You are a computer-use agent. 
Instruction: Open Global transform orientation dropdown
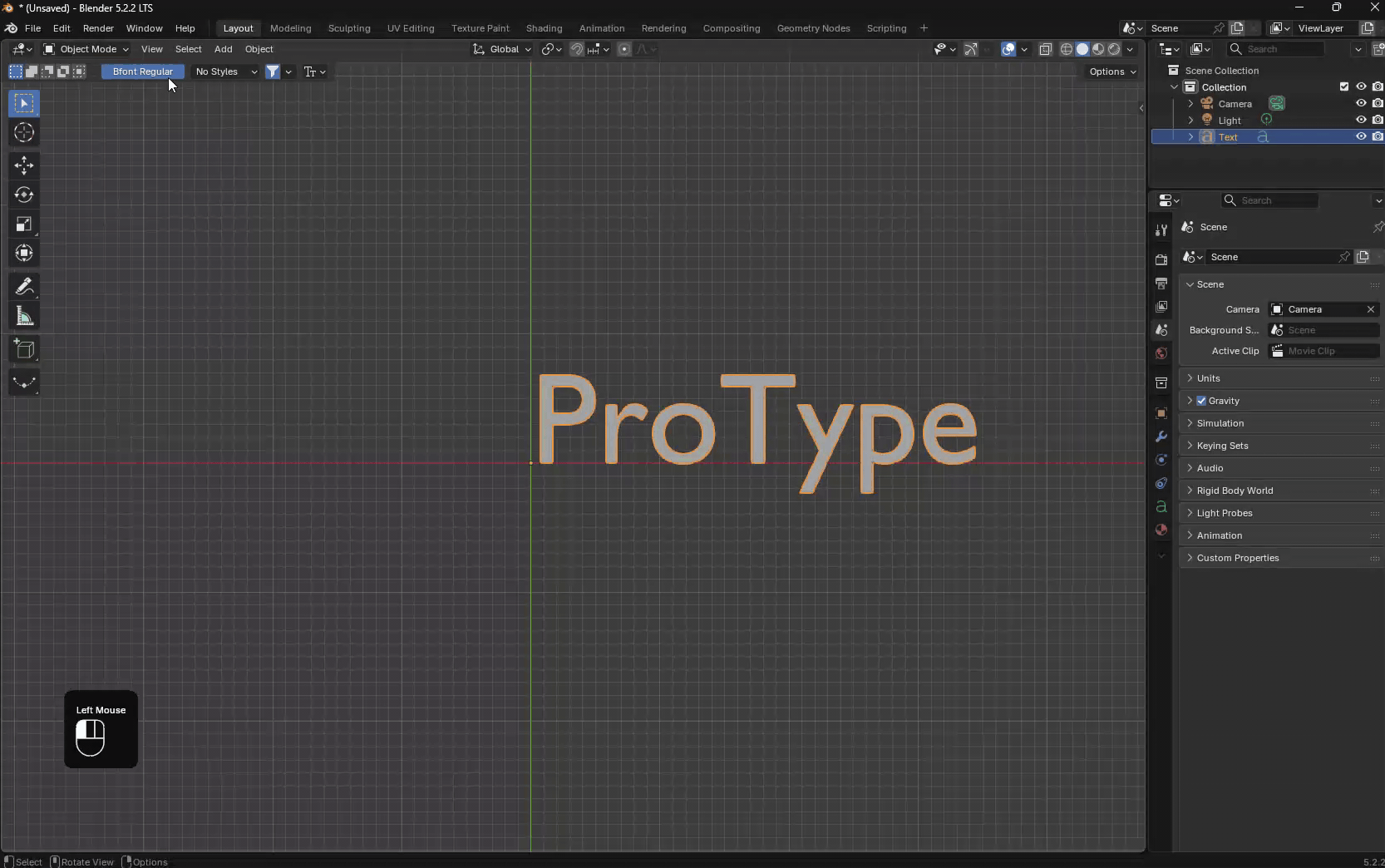pos(502,49)
